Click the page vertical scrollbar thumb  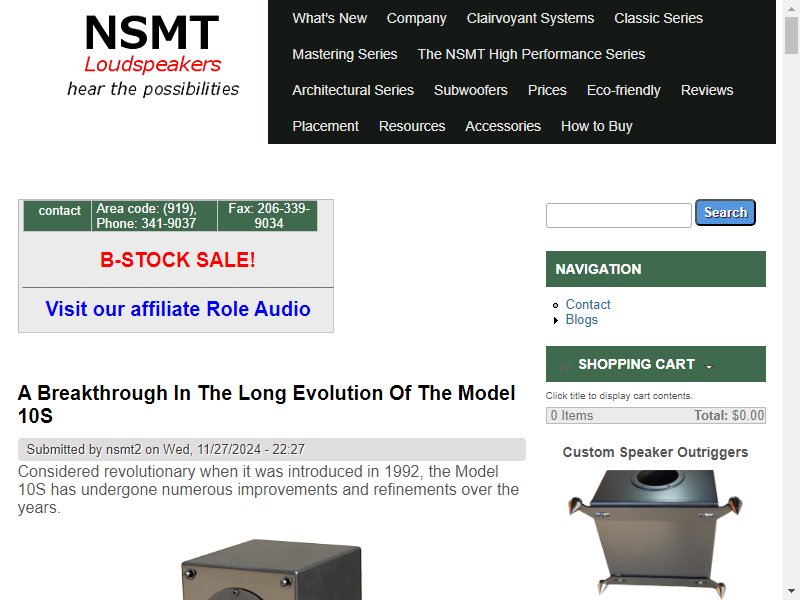[x=792, y=35]
